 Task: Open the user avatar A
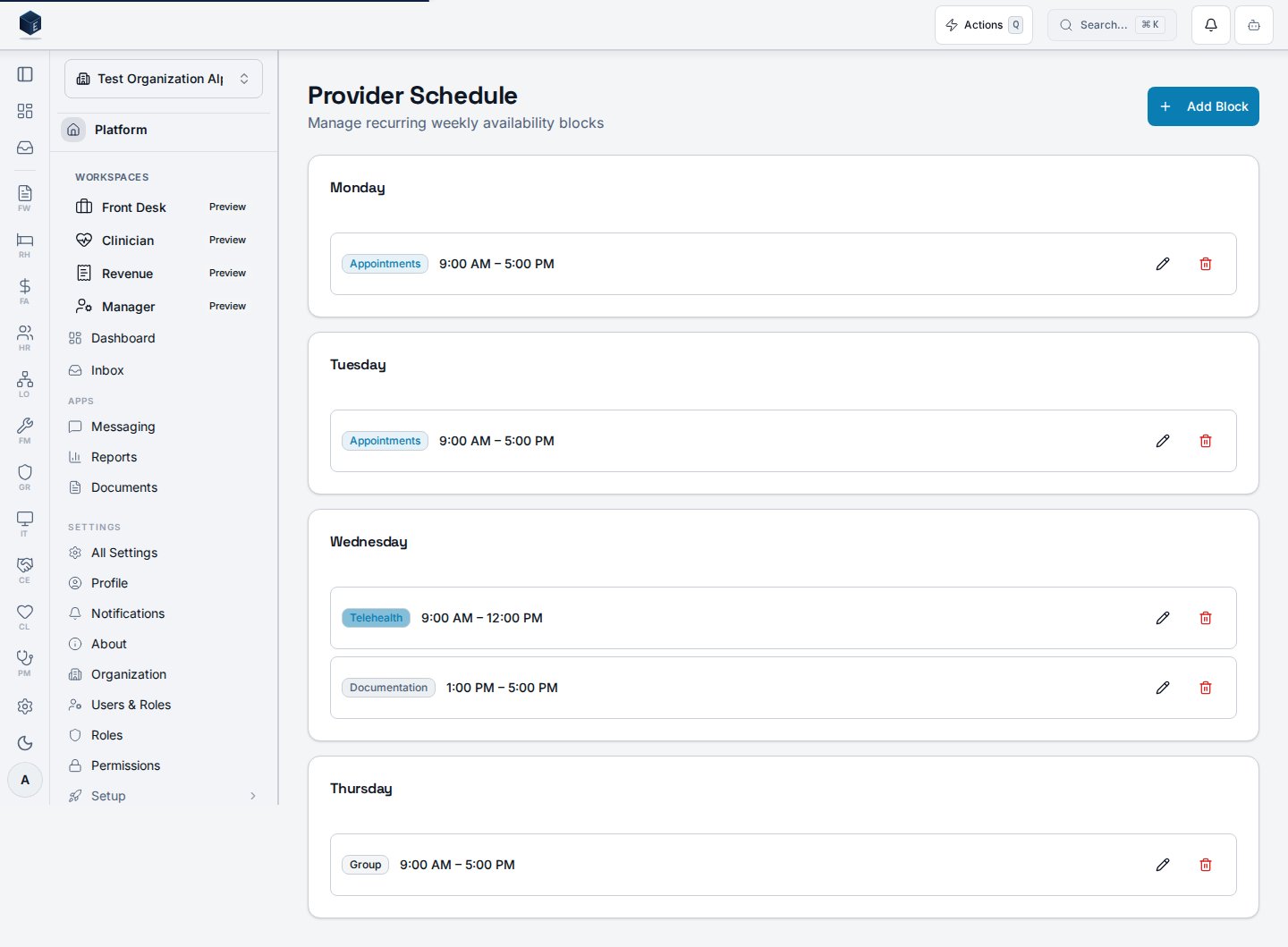(x=25, y=780)
